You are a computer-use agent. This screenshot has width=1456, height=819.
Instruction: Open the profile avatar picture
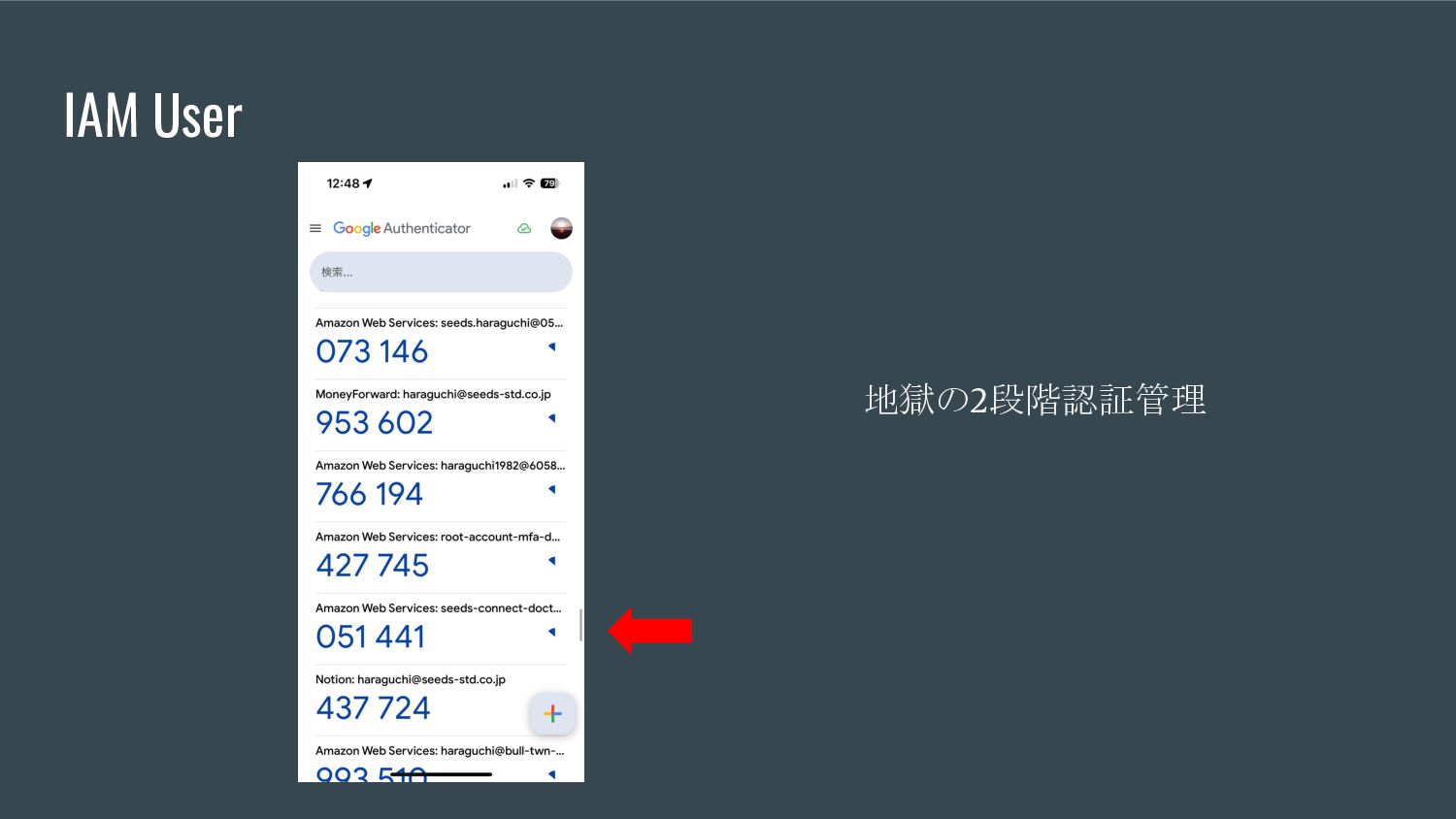point(561,228)
